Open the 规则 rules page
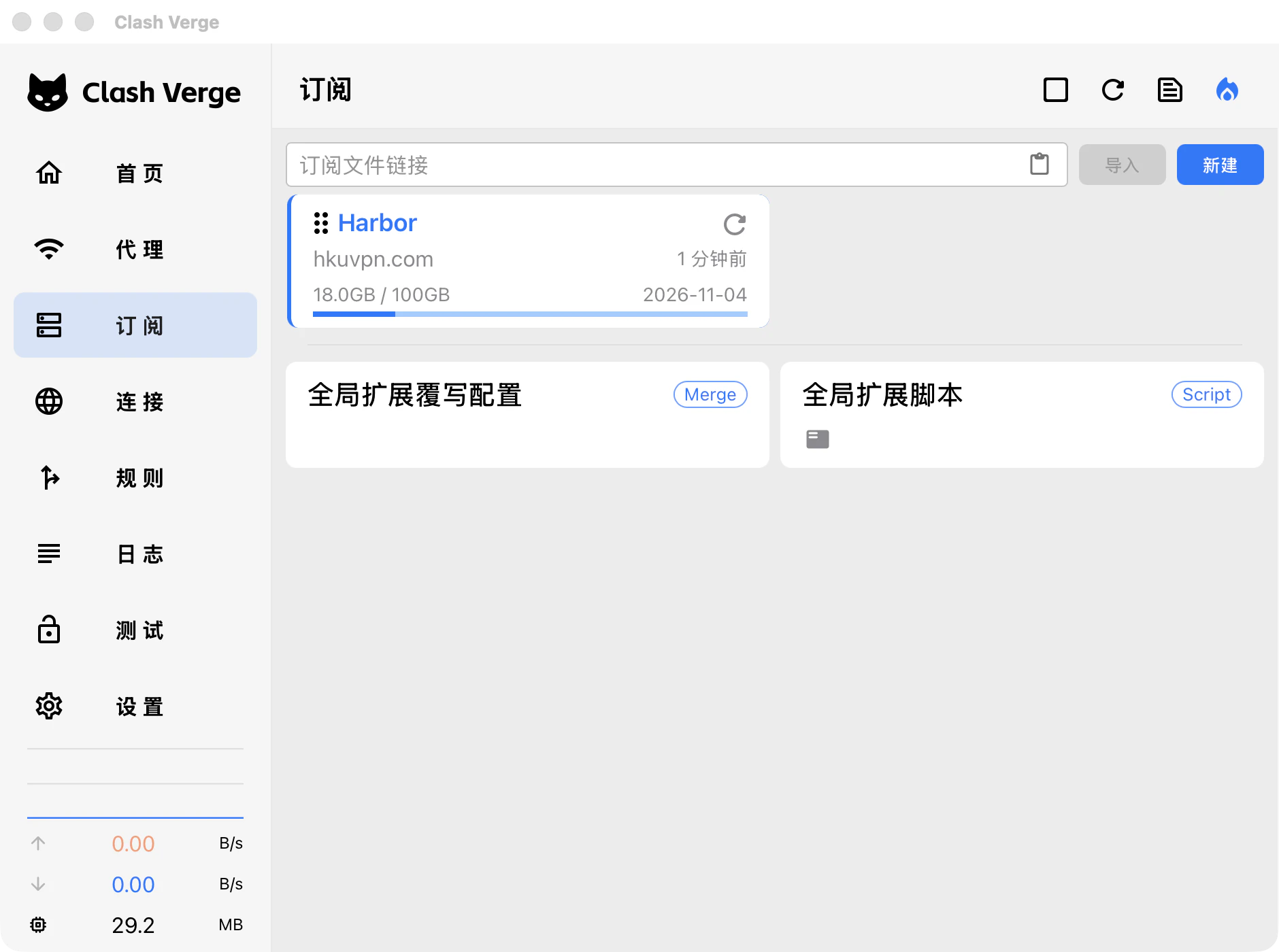 tap(135, 478)
